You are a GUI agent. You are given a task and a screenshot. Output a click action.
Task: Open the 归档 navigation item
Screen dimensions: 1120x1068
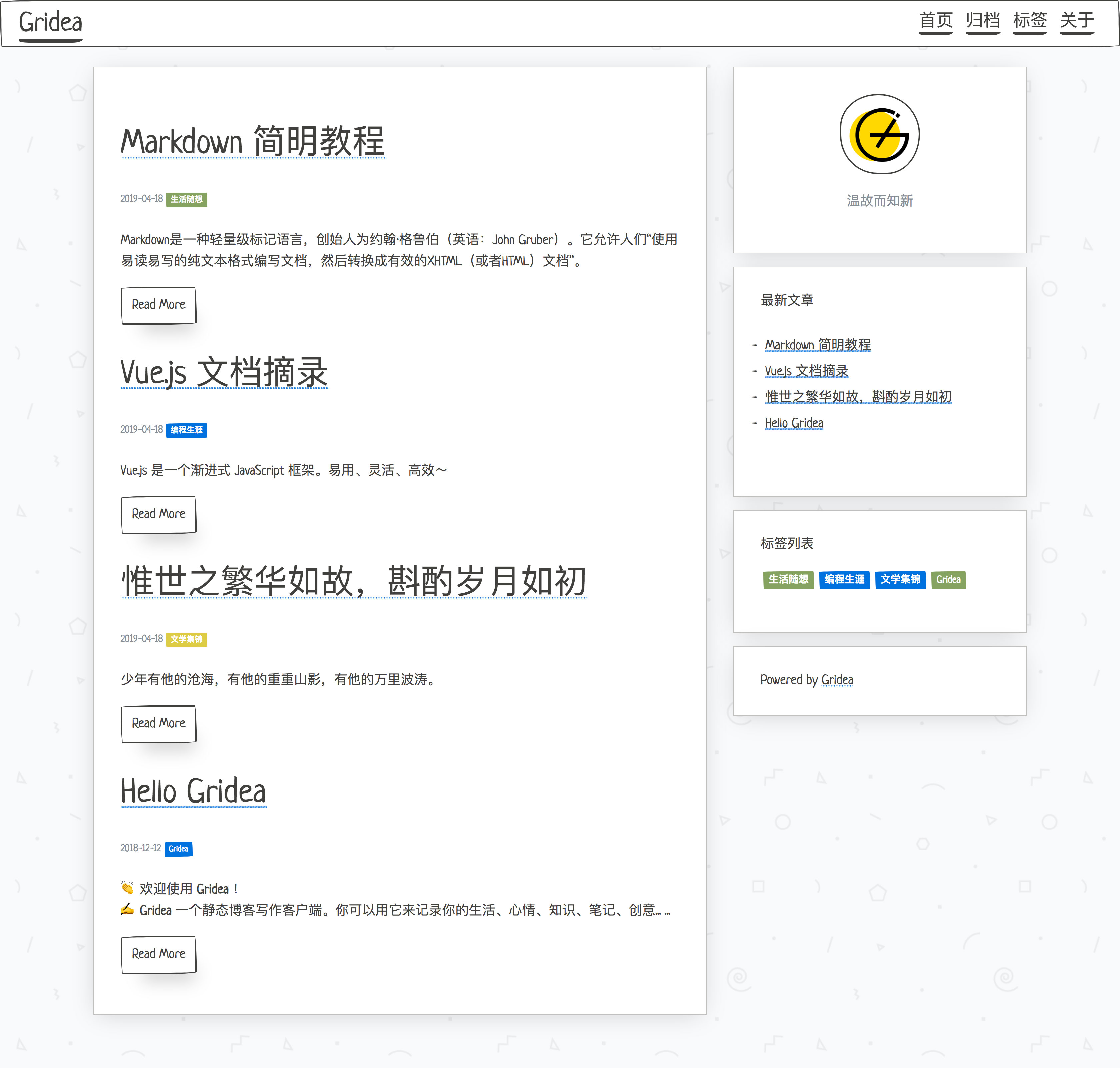983,20
